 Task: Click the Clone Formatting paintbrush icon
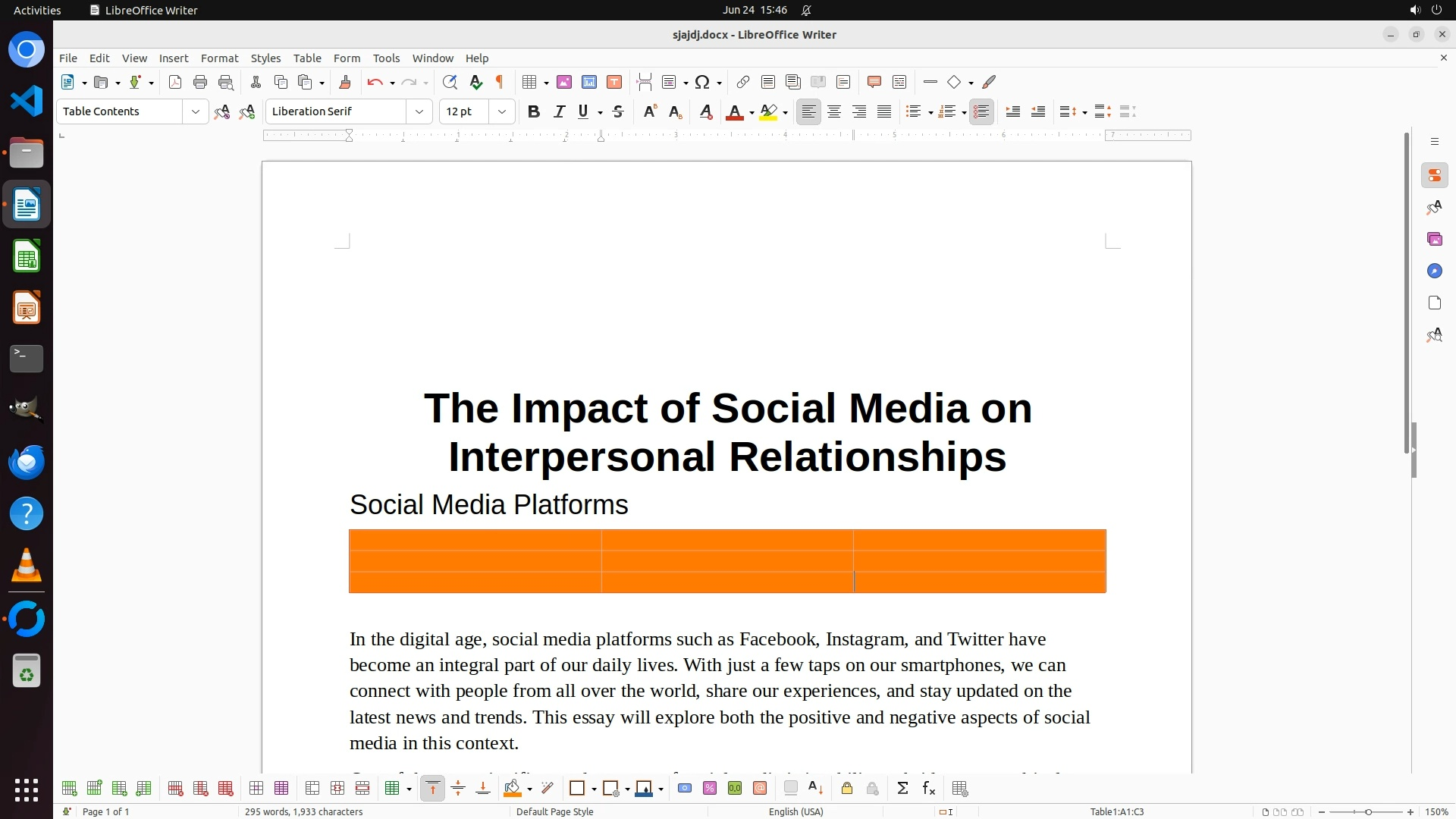[x=345, y=82]
